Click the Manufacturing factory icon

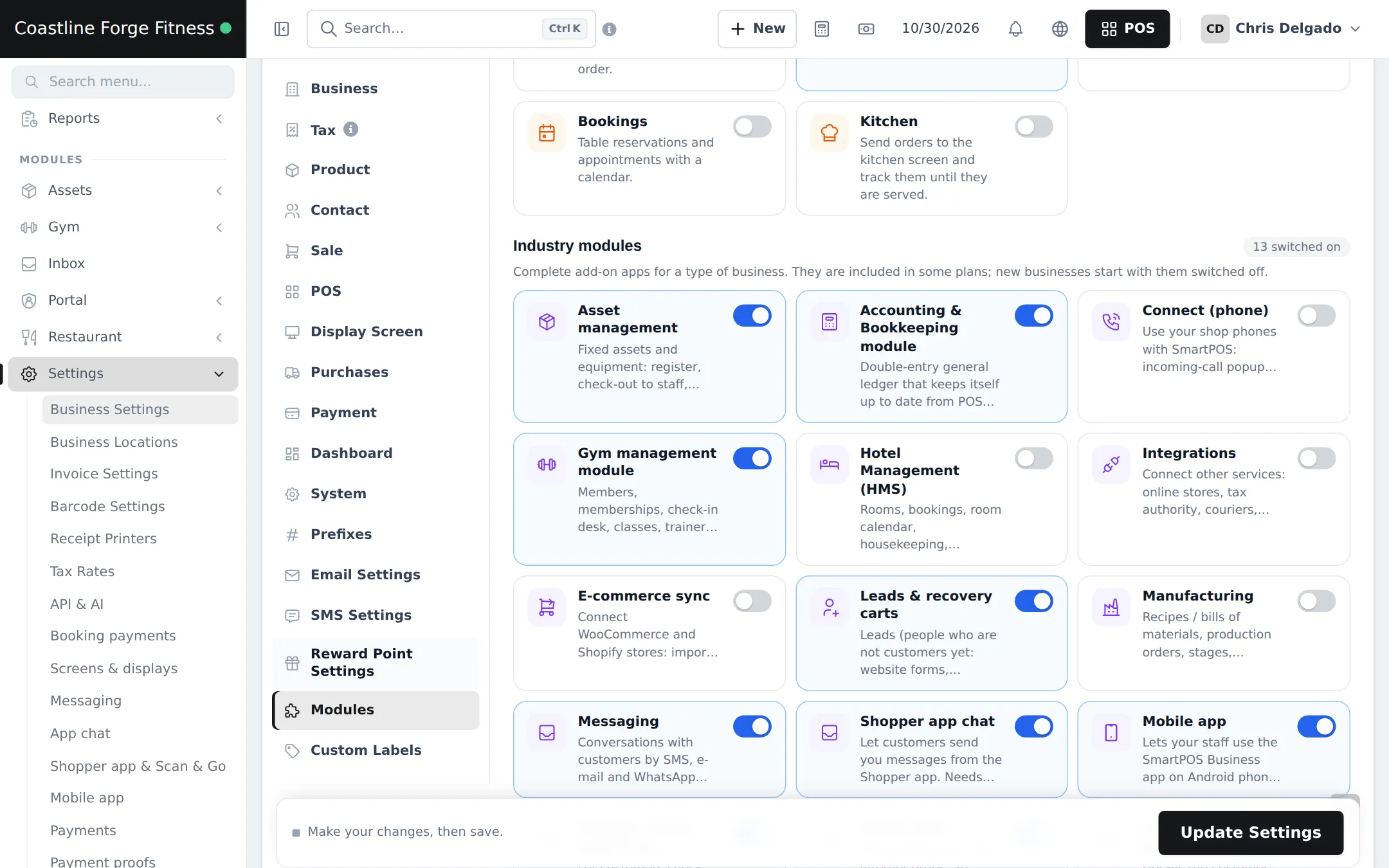pos(1111,607)
